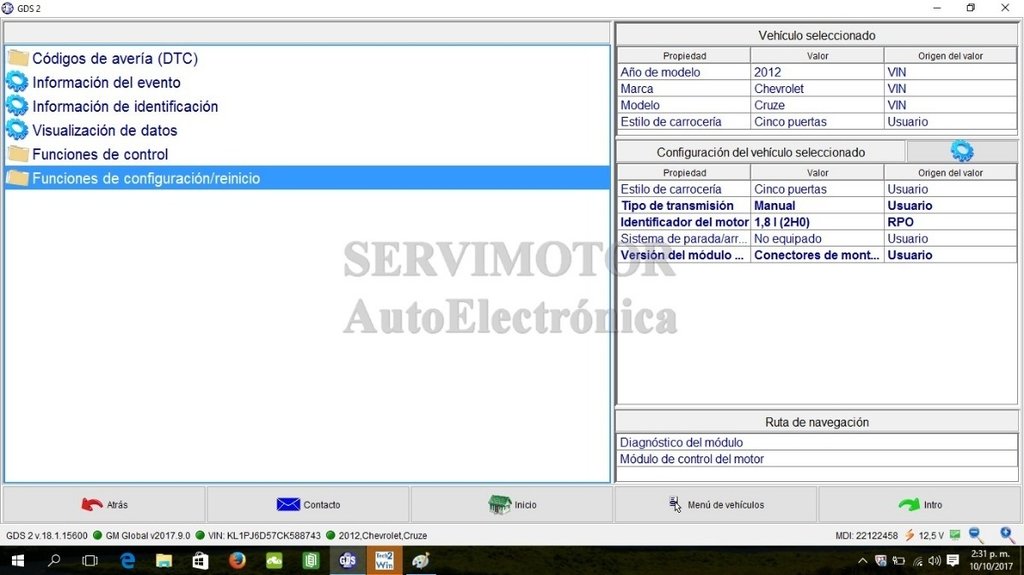The width and height of the screenshot is (1024, 575).
Task: Click the Año de modelo cell
Action: 684,72
